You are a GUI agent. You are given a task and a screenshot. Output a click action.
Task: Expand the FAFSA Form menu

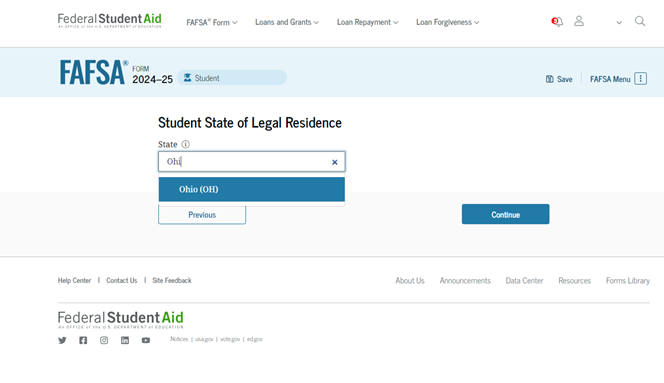pos(212,22)
